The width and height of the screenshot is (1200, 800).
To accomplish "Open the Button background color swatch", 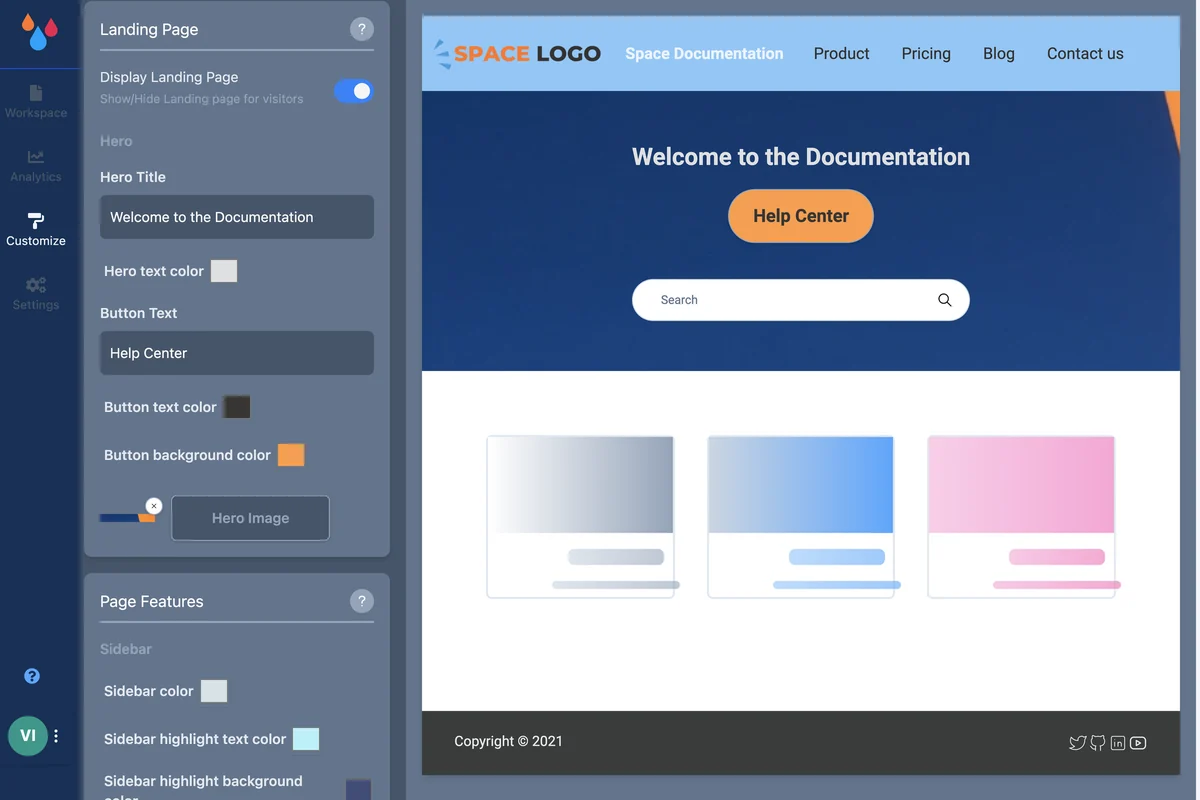I will point(290,455).
